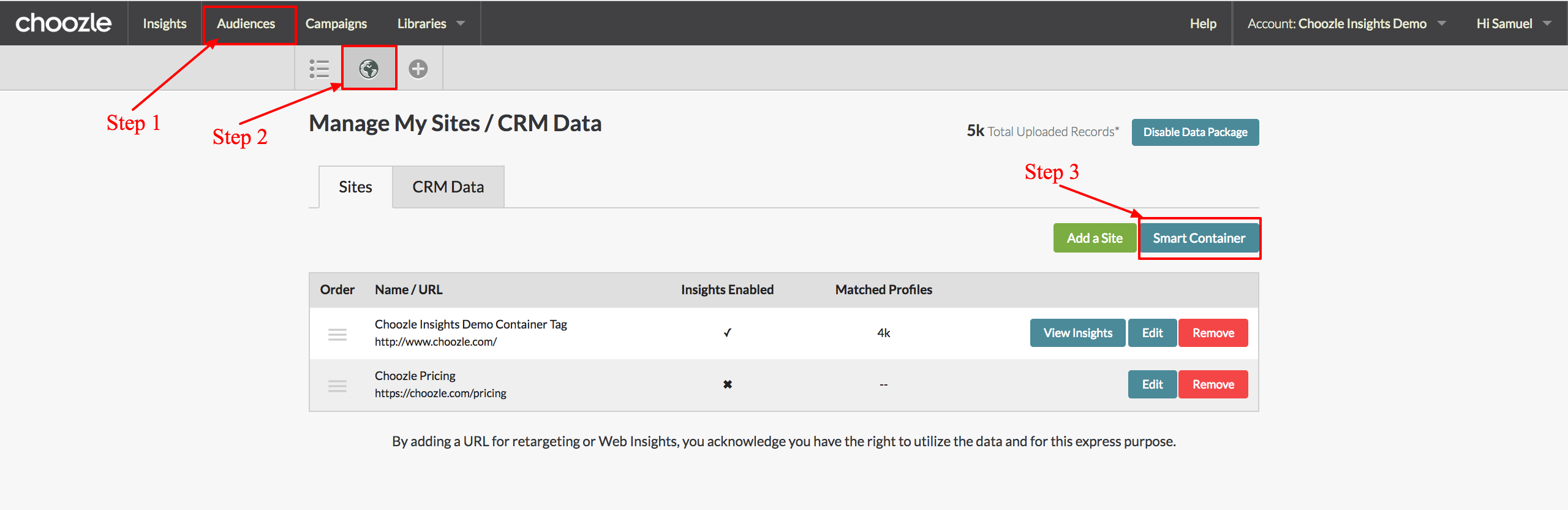Grab the reorder handle for Choozle Insights Demo Container Tag
Screen dimensions: 1568x510
point(337,334)
